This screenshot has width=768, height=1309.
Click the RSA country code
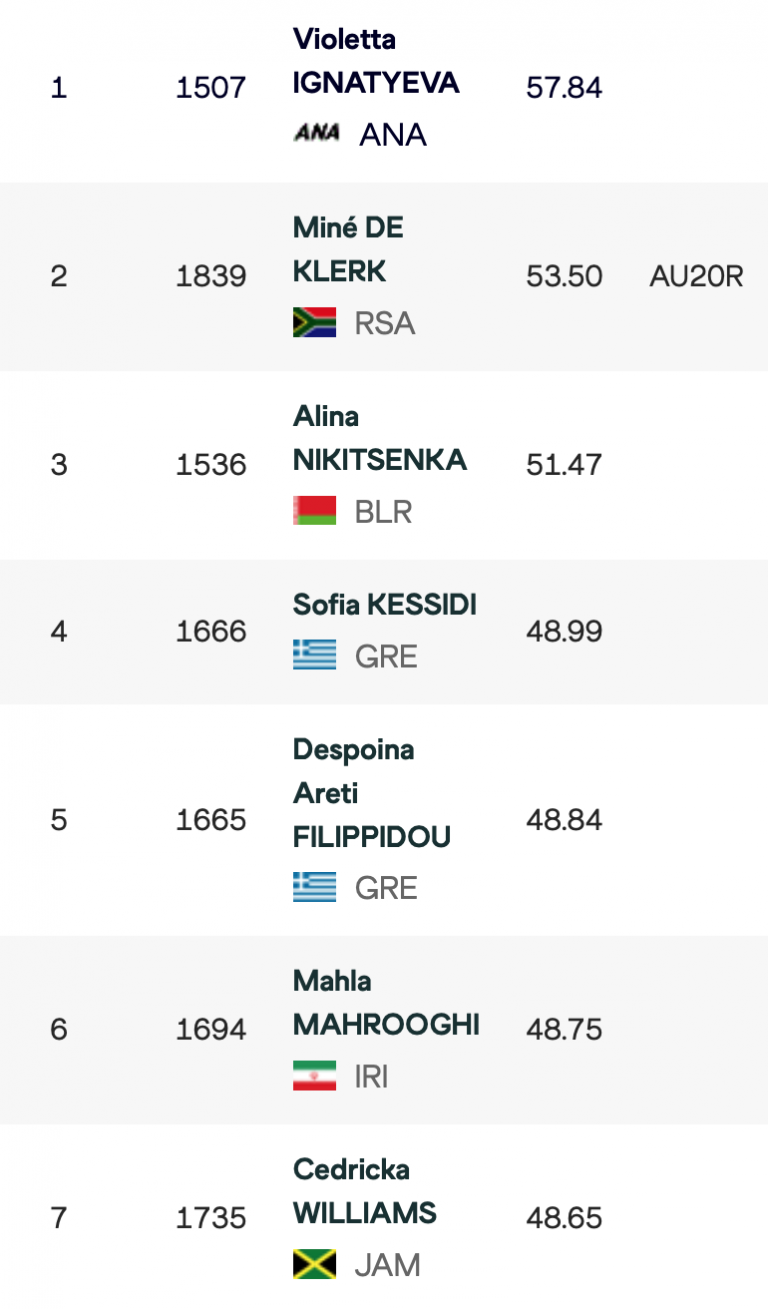click(384, 324)
